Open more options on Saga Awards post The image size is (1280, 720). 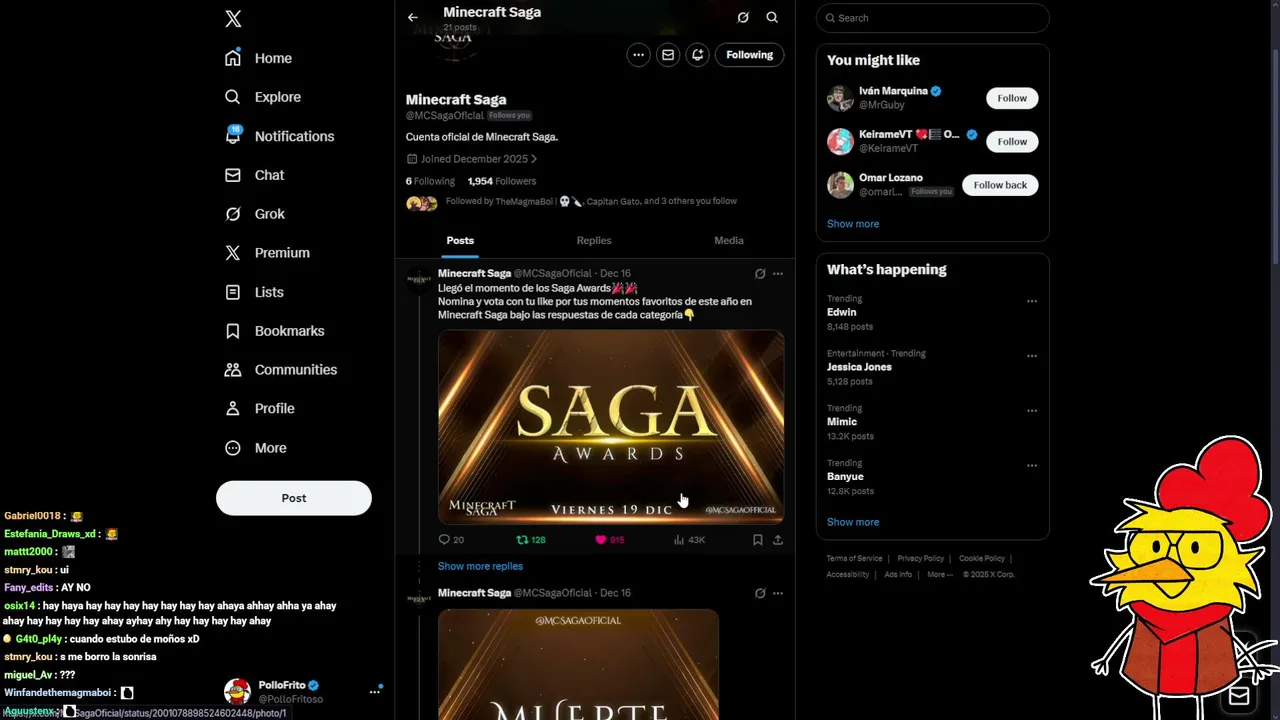(778, 273)
